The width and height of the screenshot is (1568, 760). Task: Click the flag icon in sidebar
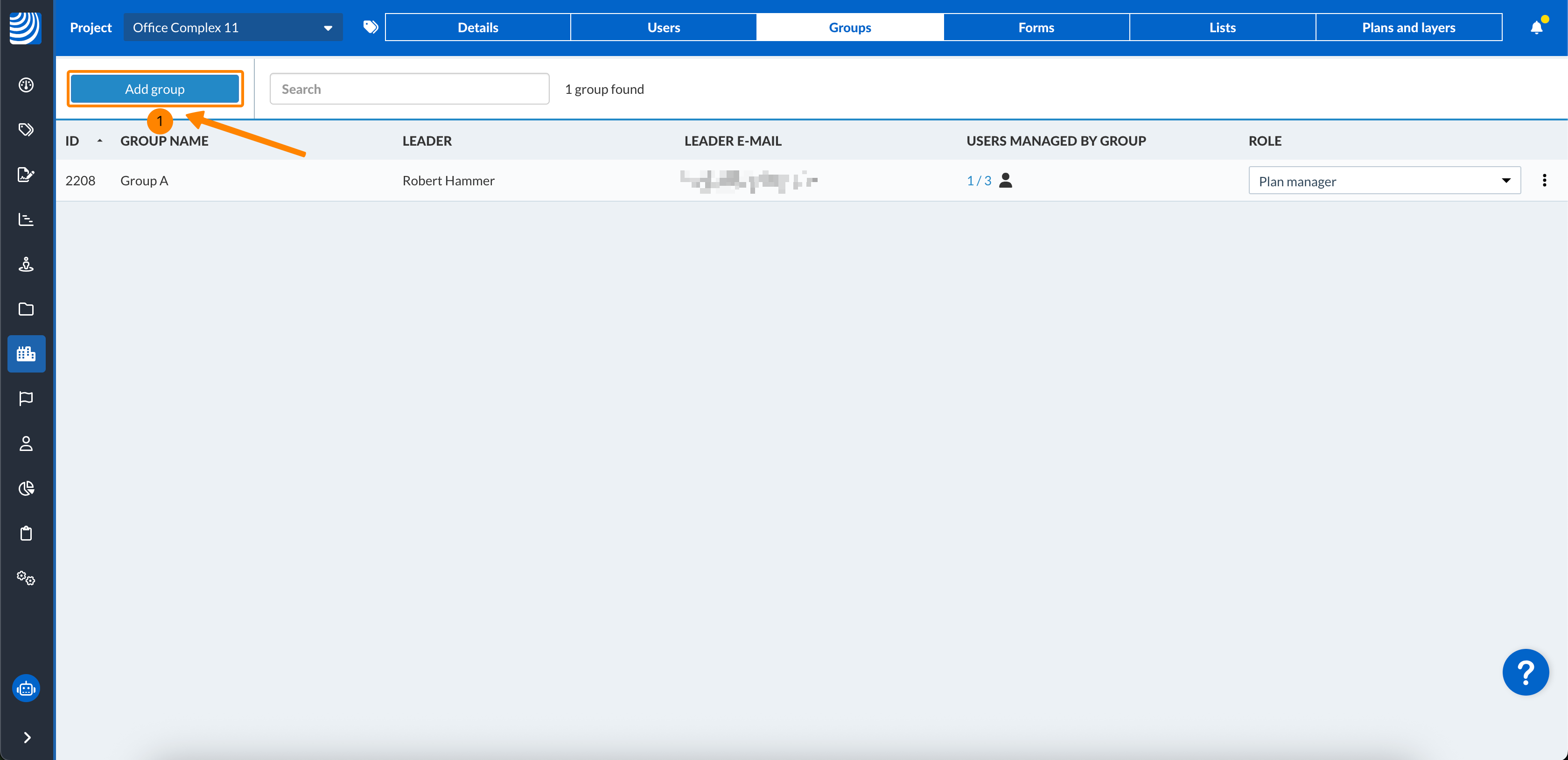click(26, 398)
